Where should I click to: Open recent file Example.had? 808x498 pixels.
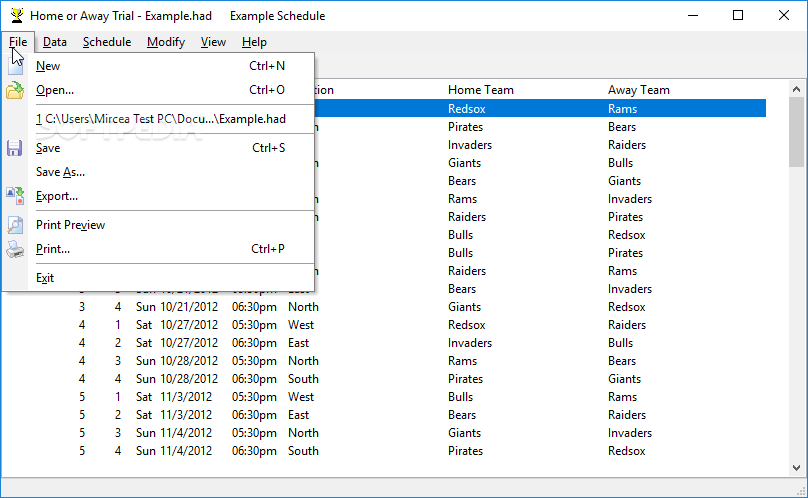click(x=158, y=119)
